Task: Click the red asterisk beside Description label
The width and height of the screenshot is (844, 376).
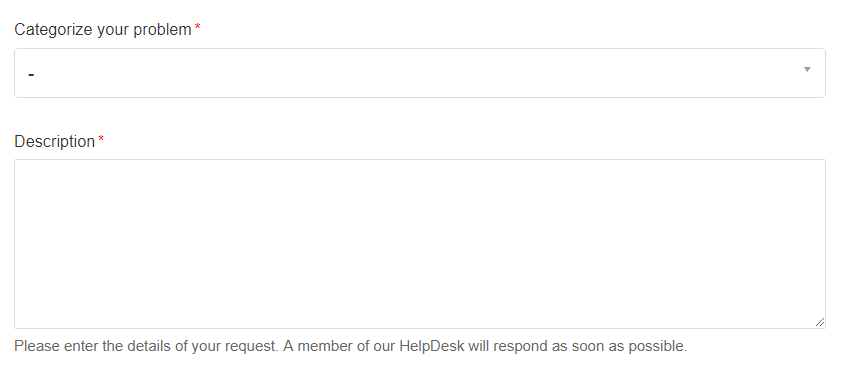Action: pyautogui.click(x=101, y=139)
